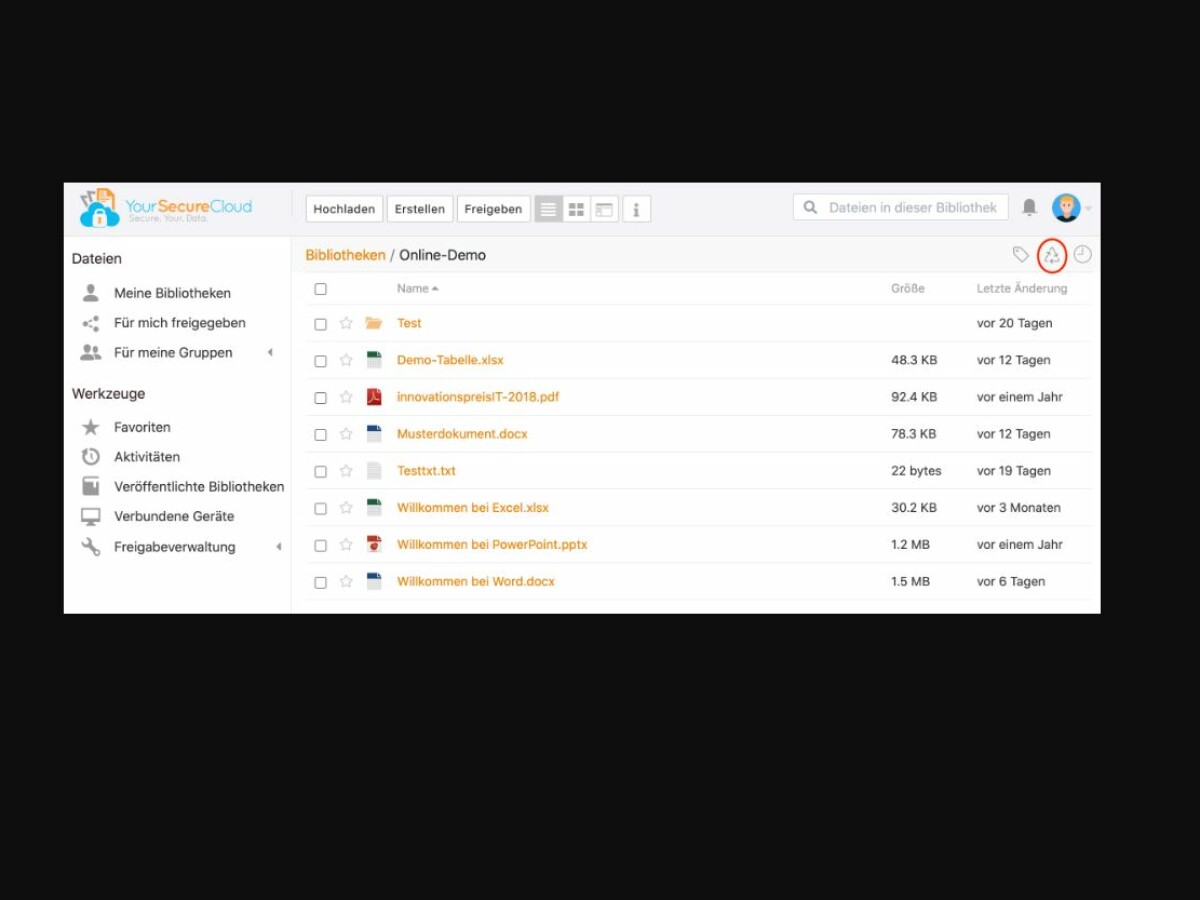Click the library search input field
This screenshot has width=1200, height=900.
pyautogui.click(x=912, y=208)
